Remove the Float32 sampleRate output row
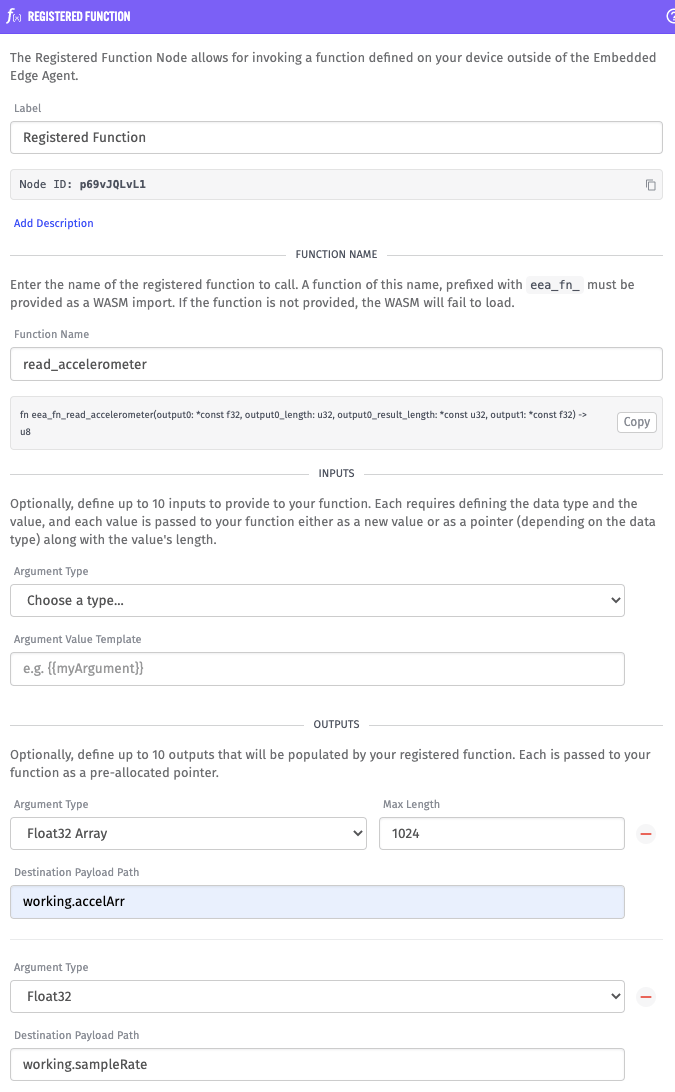The height and width of the screenshot is (1092, 675). [x=646, y=997]
